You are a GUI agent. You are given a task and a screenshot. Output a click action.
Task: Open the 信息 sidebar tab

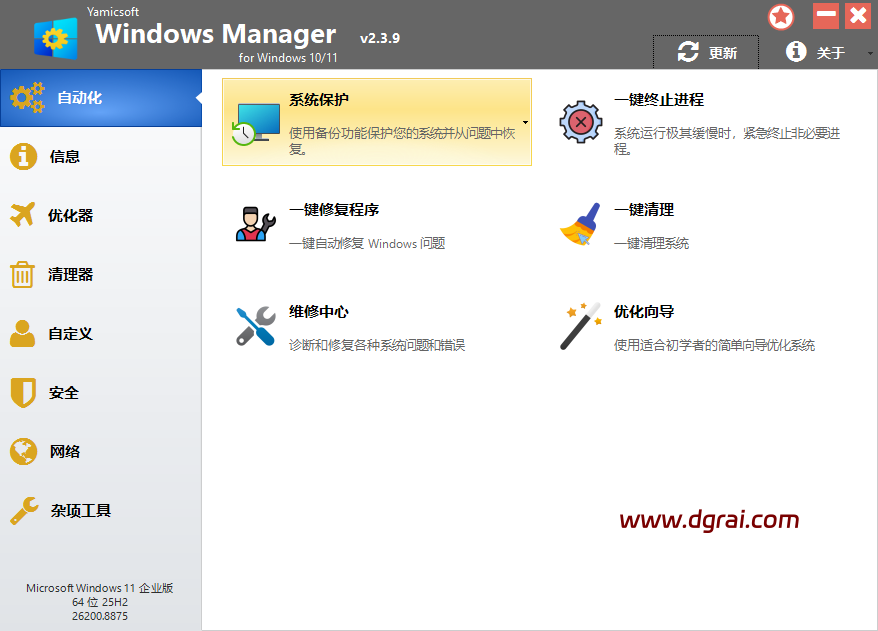point(101,156)
